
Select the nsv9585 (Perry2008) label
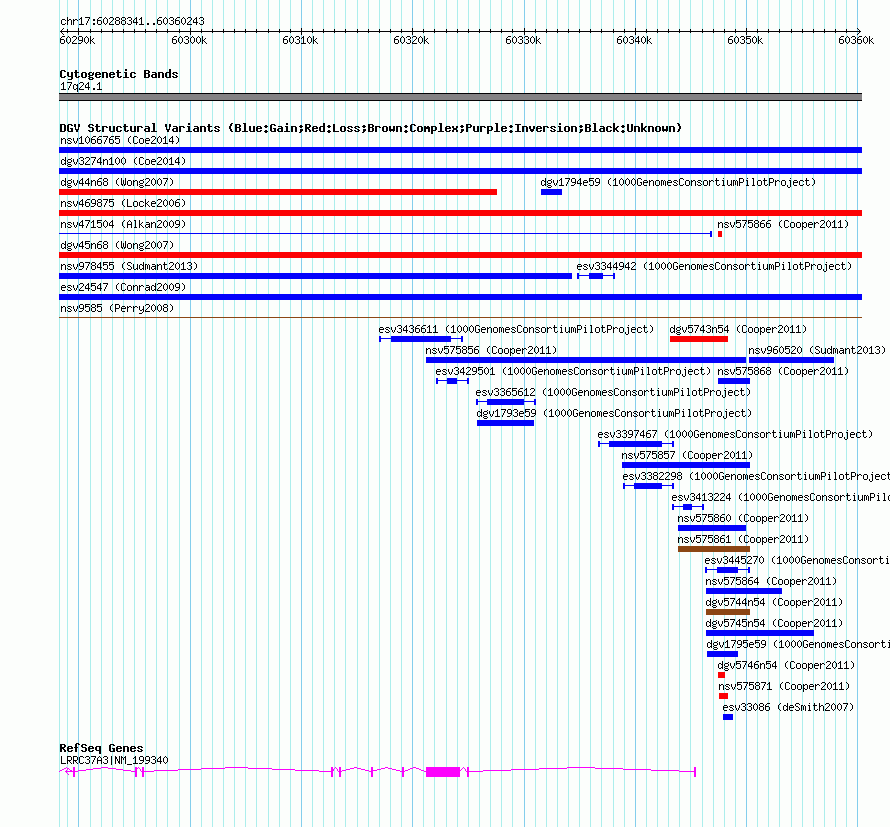click(x=117, y=308)
